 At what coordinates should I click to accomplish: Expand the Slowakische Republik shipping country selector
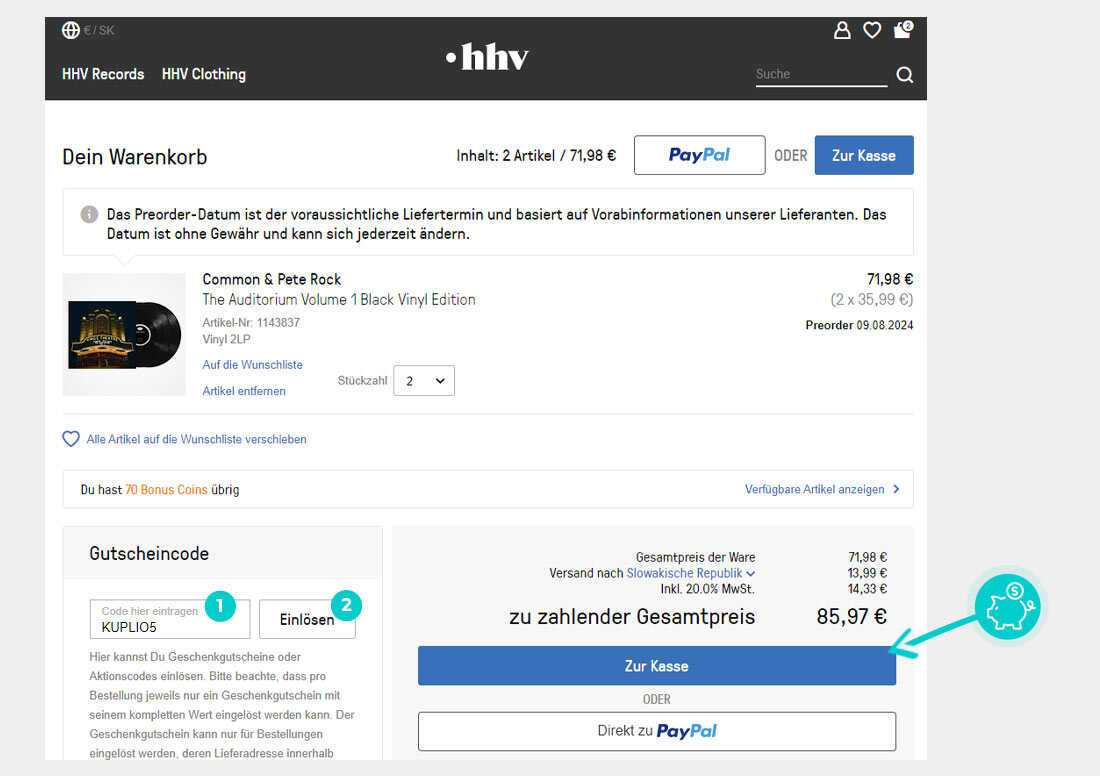point(690,573)
